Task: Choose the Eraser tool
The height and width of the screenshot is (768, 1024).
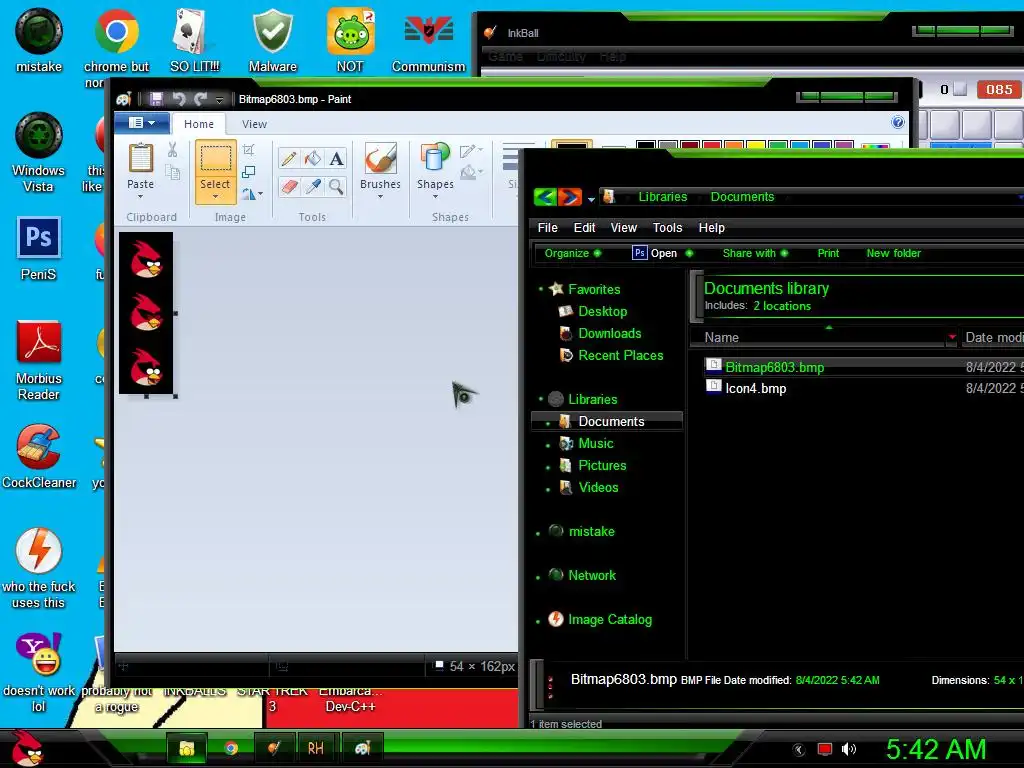Action: [x=289, y=187]
